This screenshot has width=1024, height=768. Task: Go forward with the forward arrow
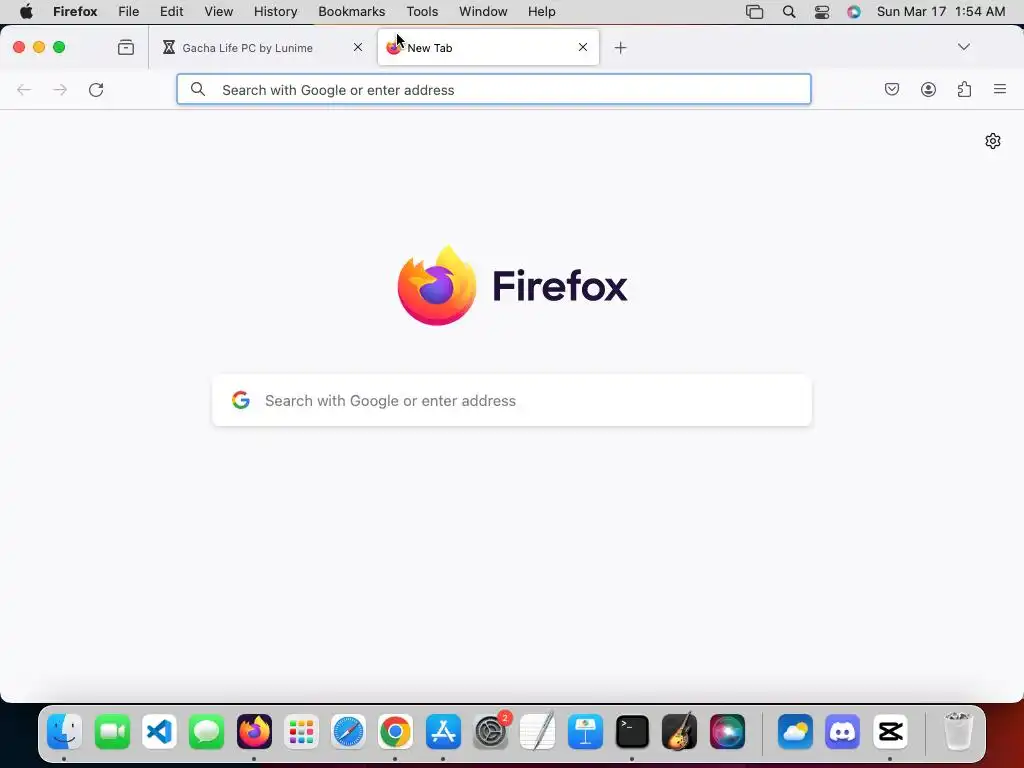pyautogui.click(x=60, y=89)
